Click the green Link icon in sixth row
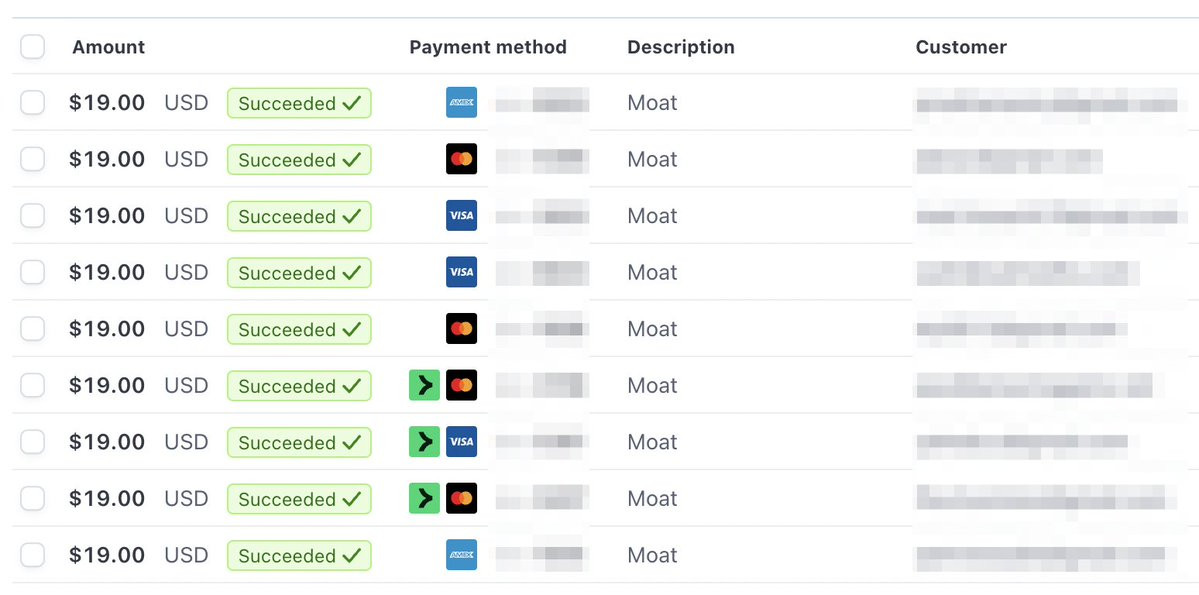Image resolution: width=1199 pixels, height=595 pixels. pos(424,385)
